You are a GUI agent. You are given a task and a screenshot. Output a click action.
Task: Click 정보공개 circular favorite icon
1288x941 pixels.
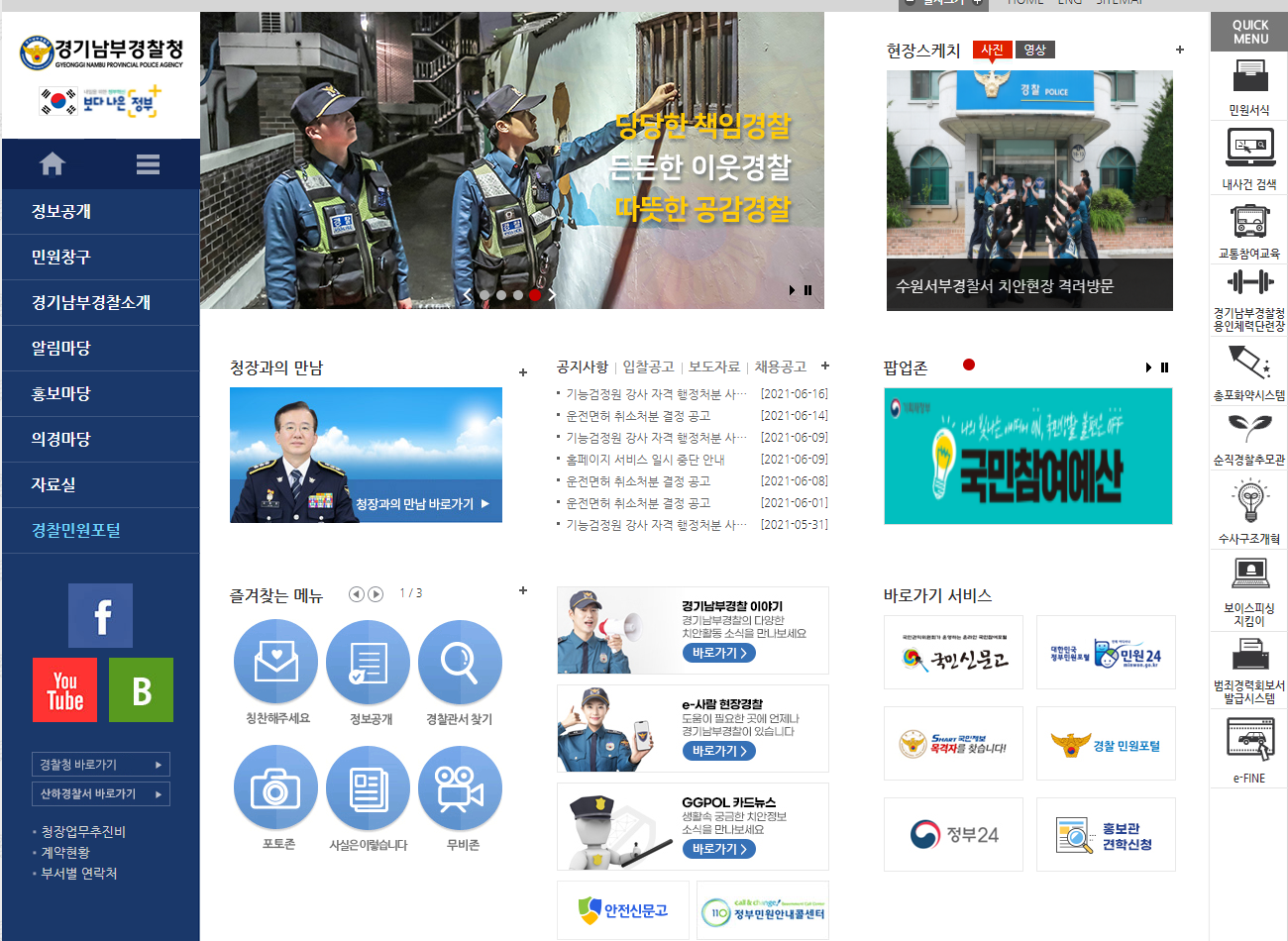point(369,662)
